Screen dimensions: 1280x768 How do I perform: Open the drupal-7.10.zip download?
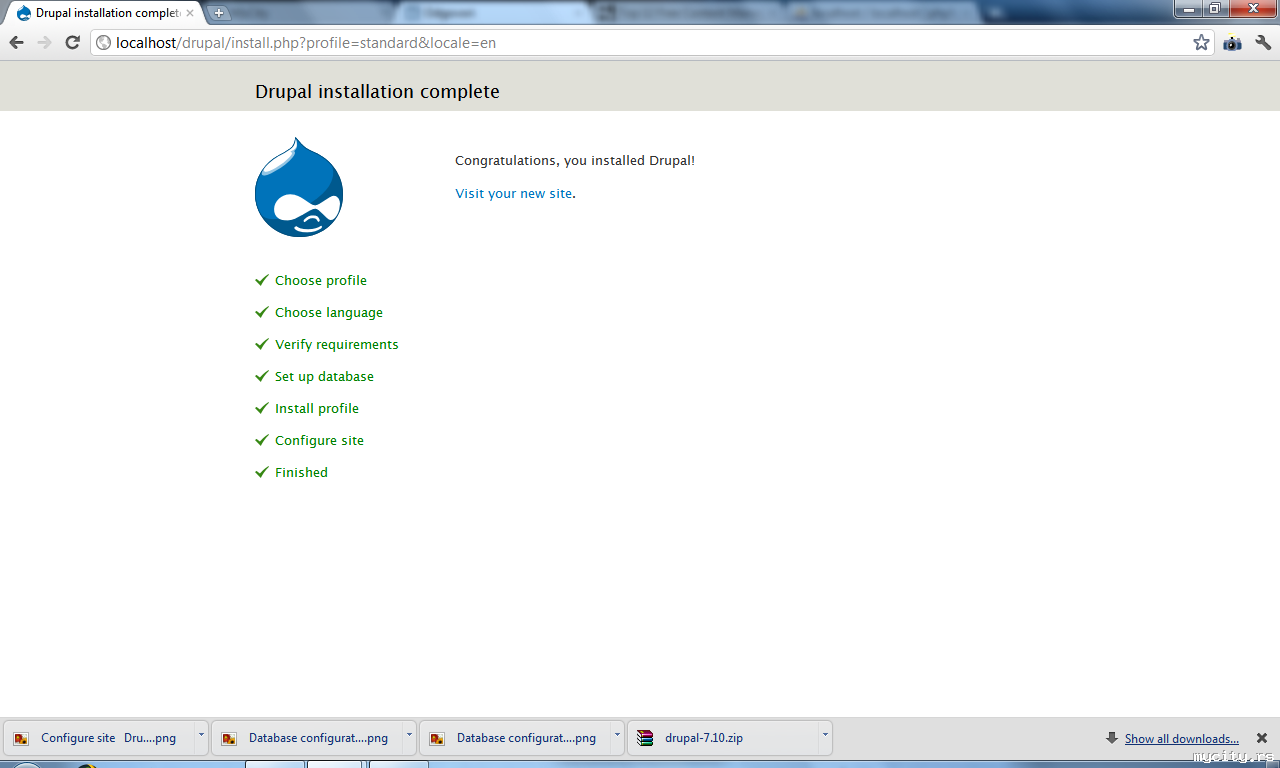(722, 738)
